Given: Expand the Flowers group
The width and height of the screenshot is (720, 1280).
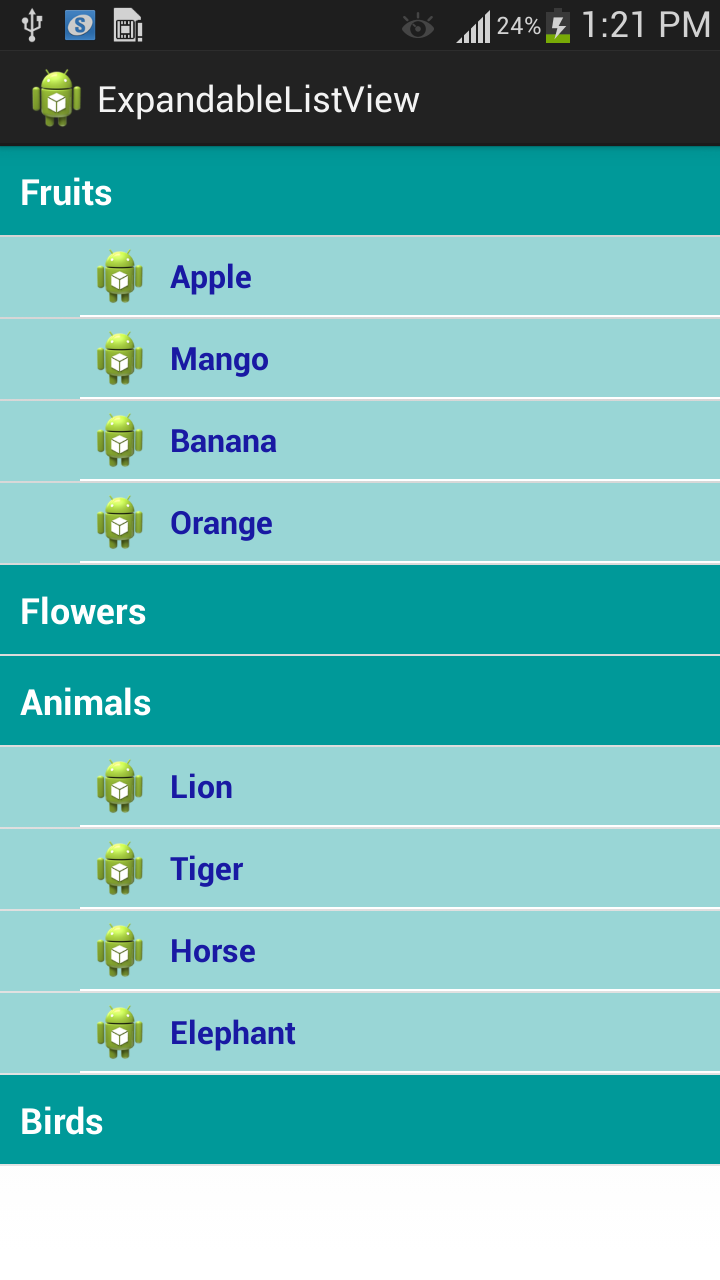Looking at the screenshot, I should point(360,611).
